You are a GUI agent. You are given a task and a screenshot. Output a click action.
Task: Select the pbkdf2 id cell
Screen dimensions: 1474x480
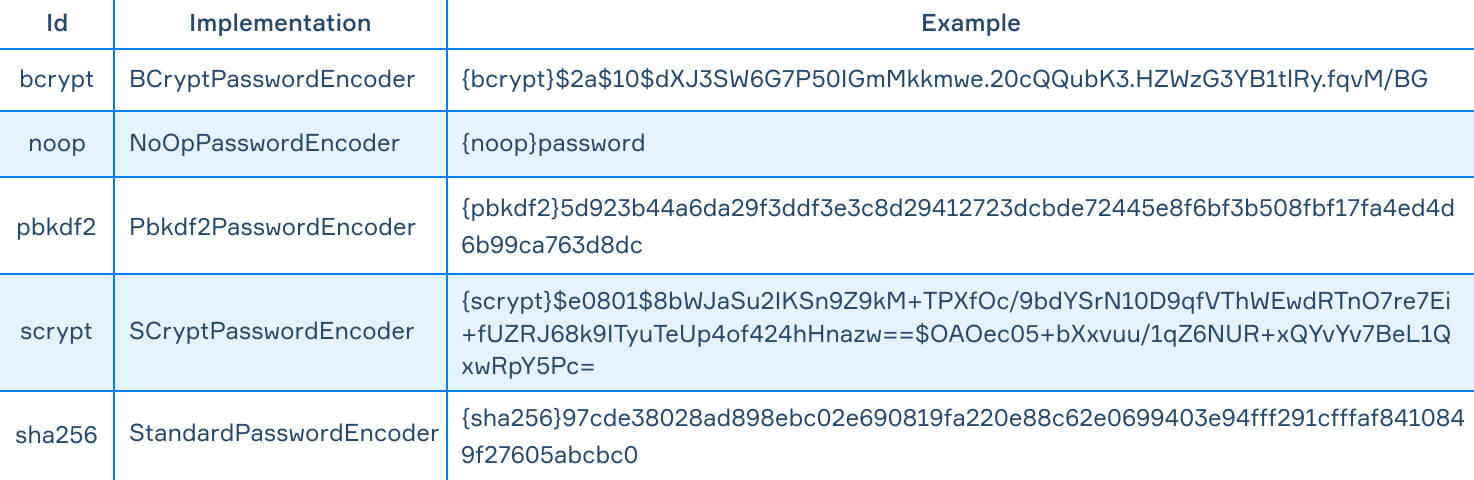click(x=57, y=227)
